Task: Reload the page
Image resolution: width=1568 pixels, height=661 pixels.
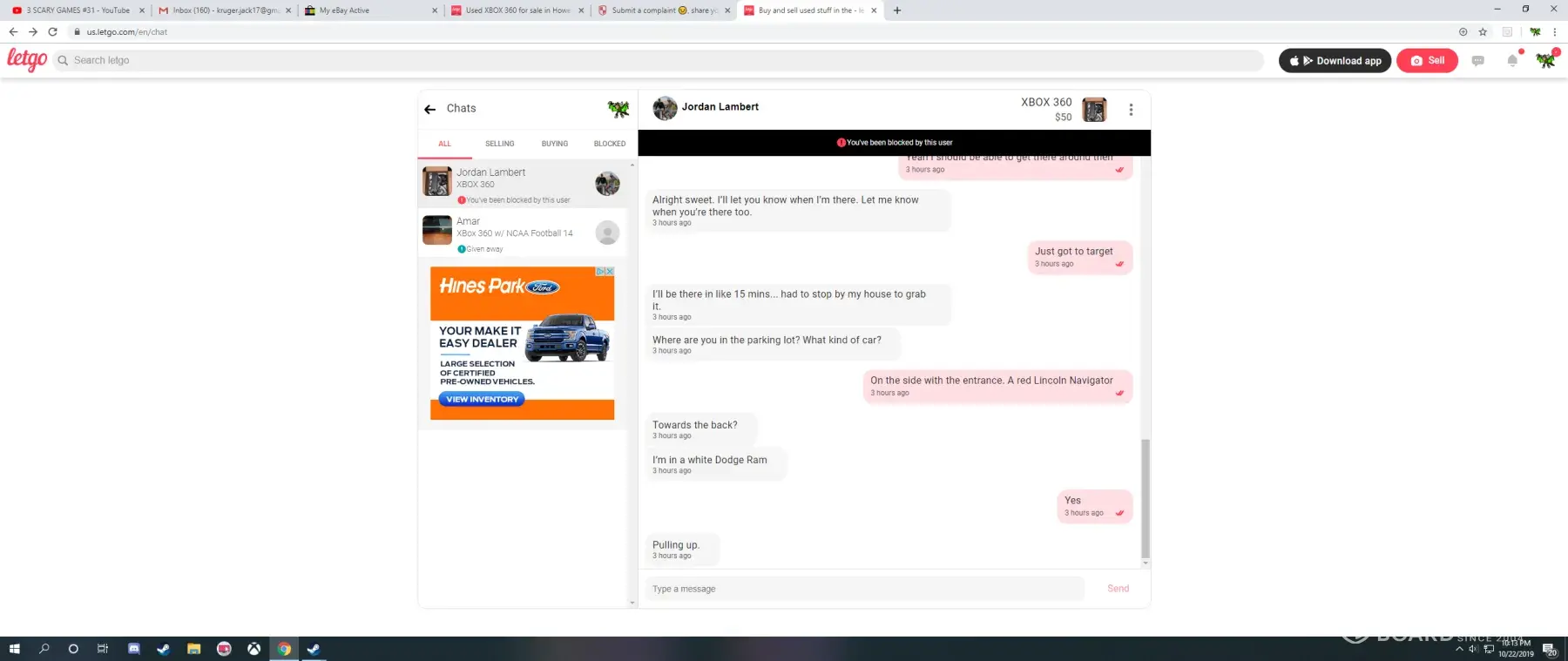Action: 52,32
